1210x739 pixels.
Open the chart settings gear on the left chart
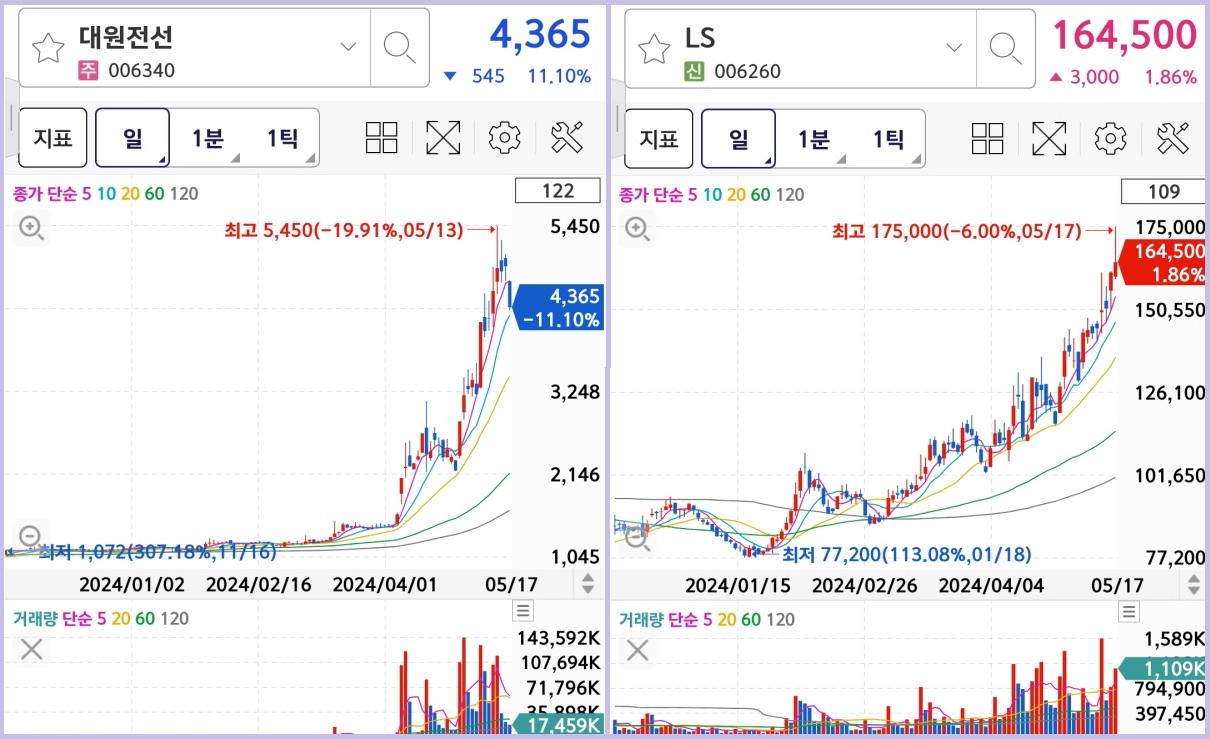coord(504,137)
